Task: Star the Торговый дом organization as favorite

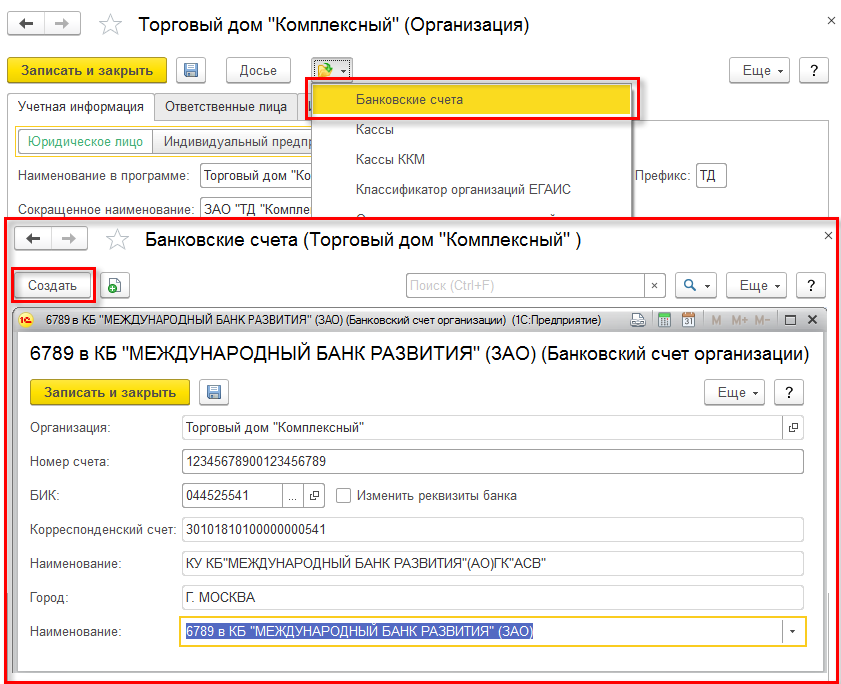Action: pos(110,25)
